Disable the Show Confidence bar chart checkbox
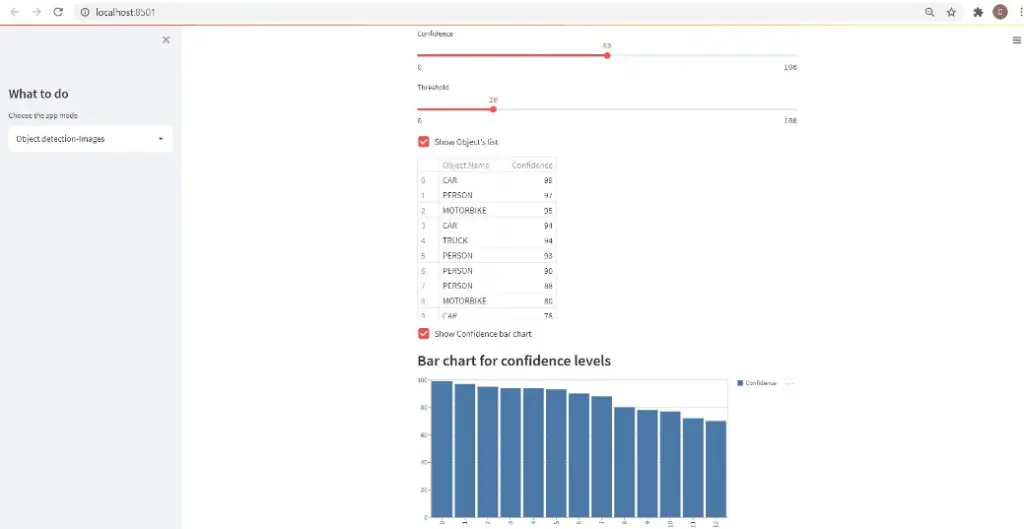Screen dimensions: 1024x529 click(x=424, y=333)
